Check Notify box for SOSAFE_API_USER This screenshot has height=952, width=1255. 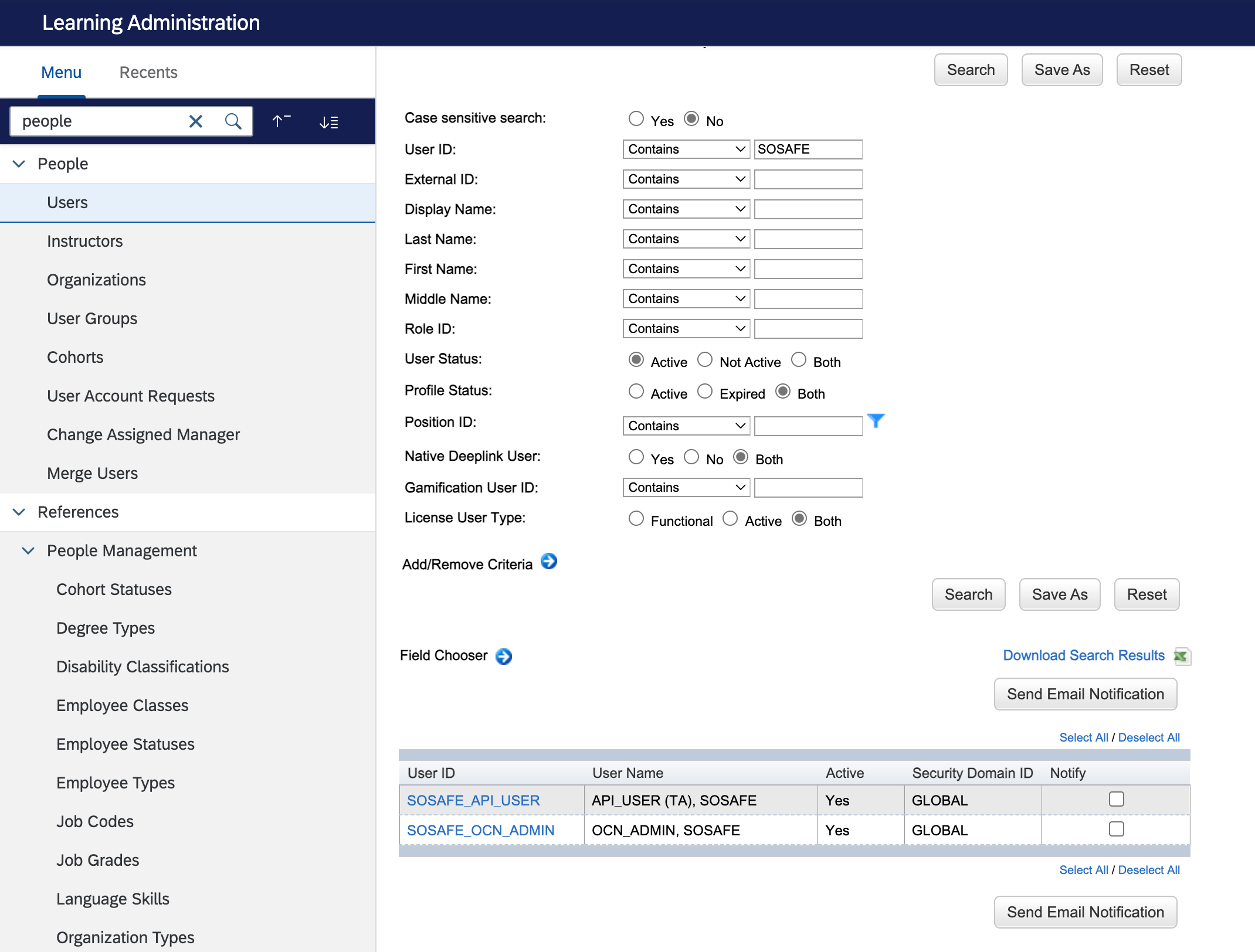(x=1116, y=799)
